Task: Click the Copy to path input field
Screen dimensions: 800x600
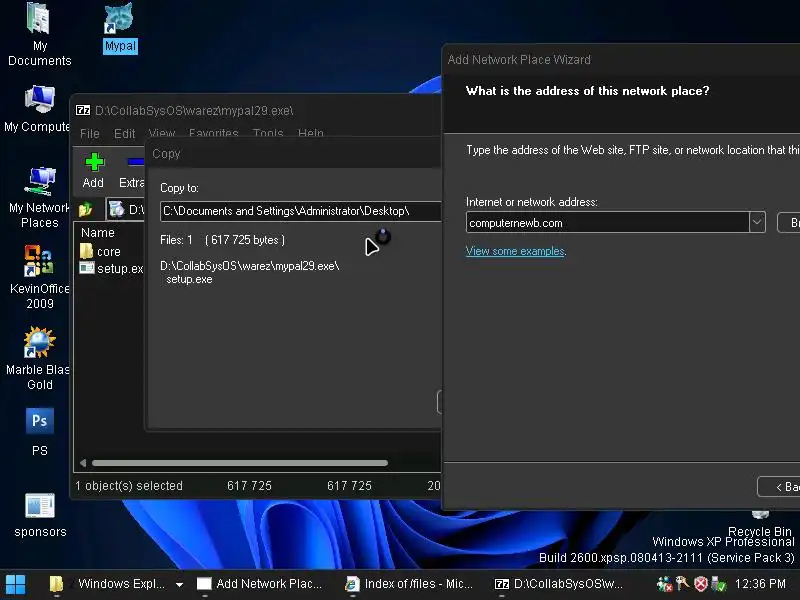Action: coord(301,211)
